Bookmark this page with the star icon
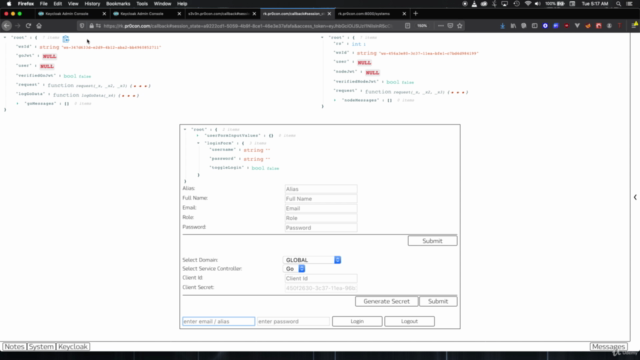The width and height of the screenshot is (640, 360). click(460, 26)
